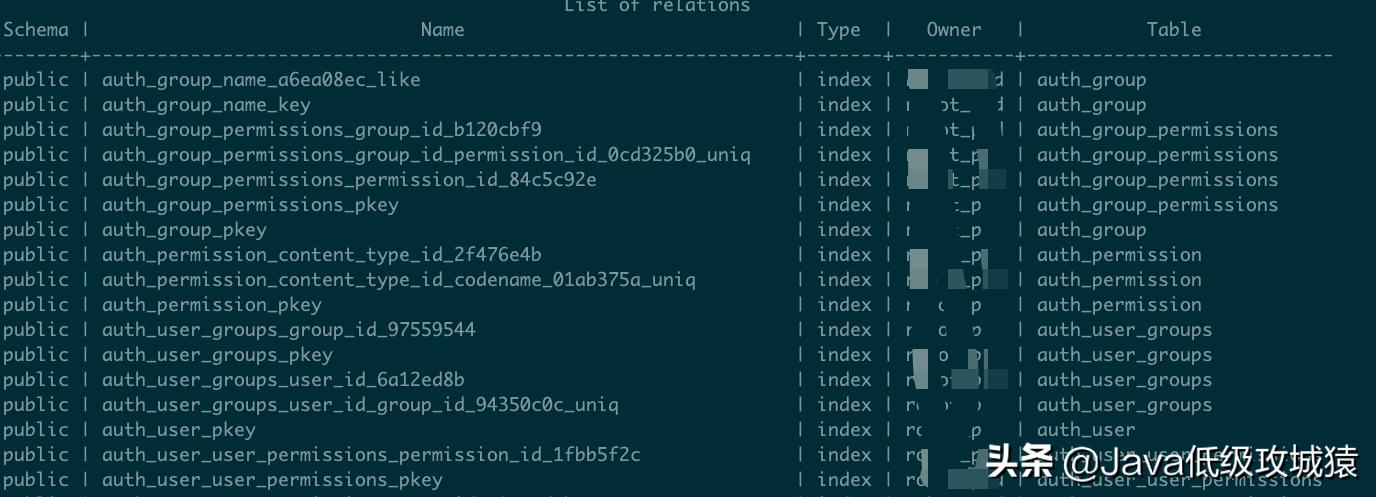
Task: Select index name ending in 0cd325b0_uniq
Action: 426,155
